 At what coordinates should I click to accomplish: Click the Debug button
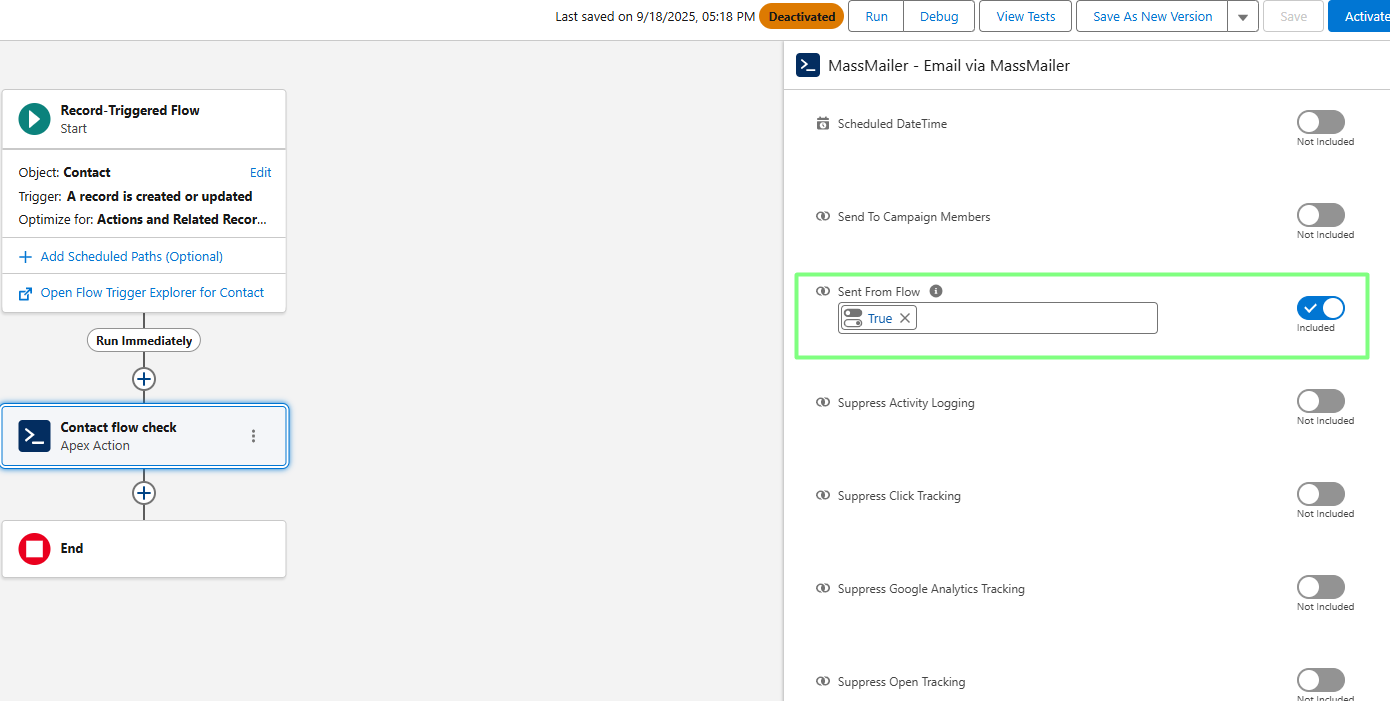click(x=939, y=16)
